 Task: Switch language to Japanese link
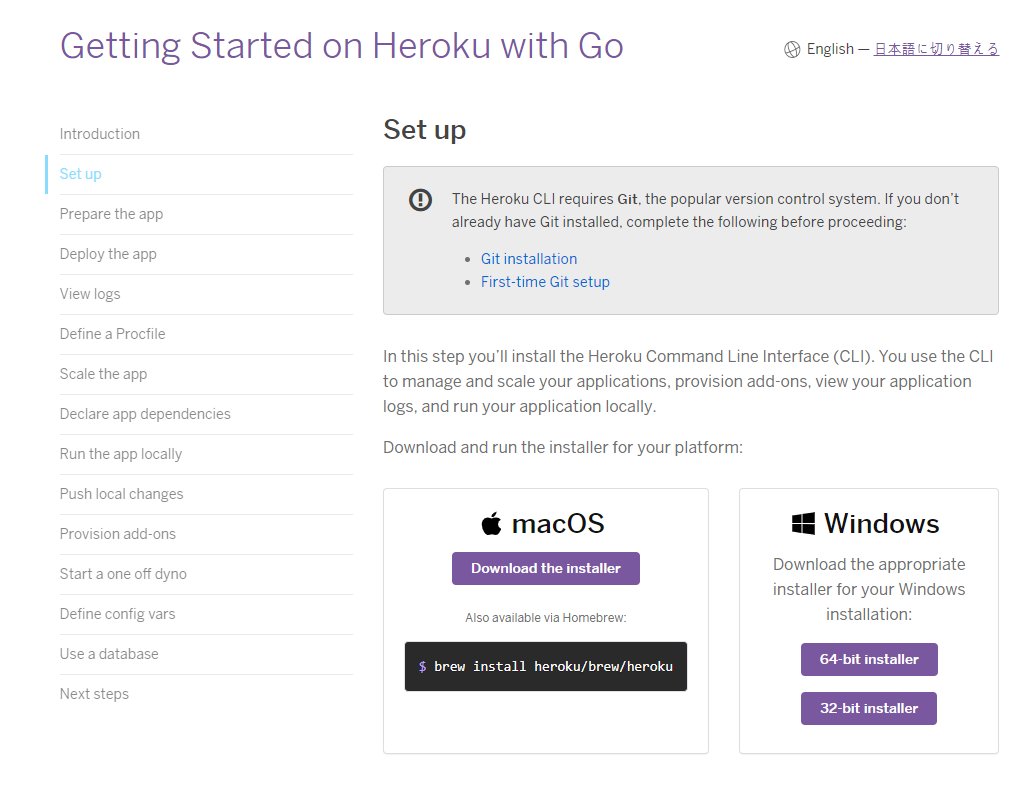[936, 49]
